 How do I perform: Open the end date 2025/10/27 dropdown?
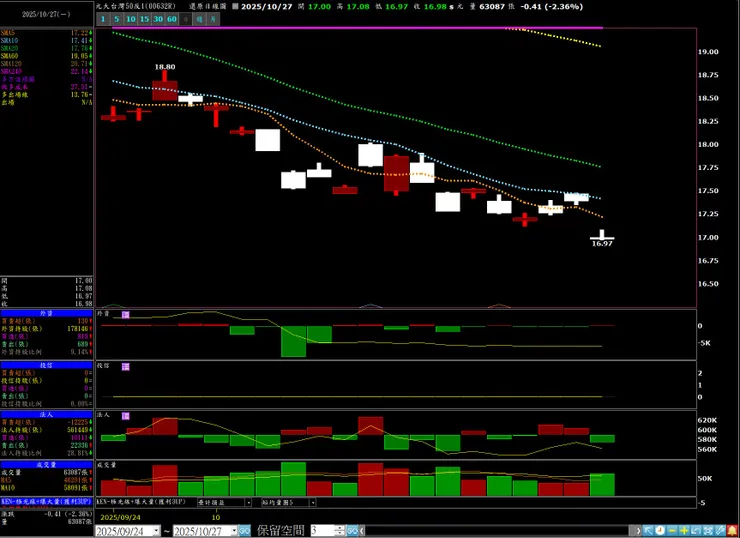click(234, 531)
